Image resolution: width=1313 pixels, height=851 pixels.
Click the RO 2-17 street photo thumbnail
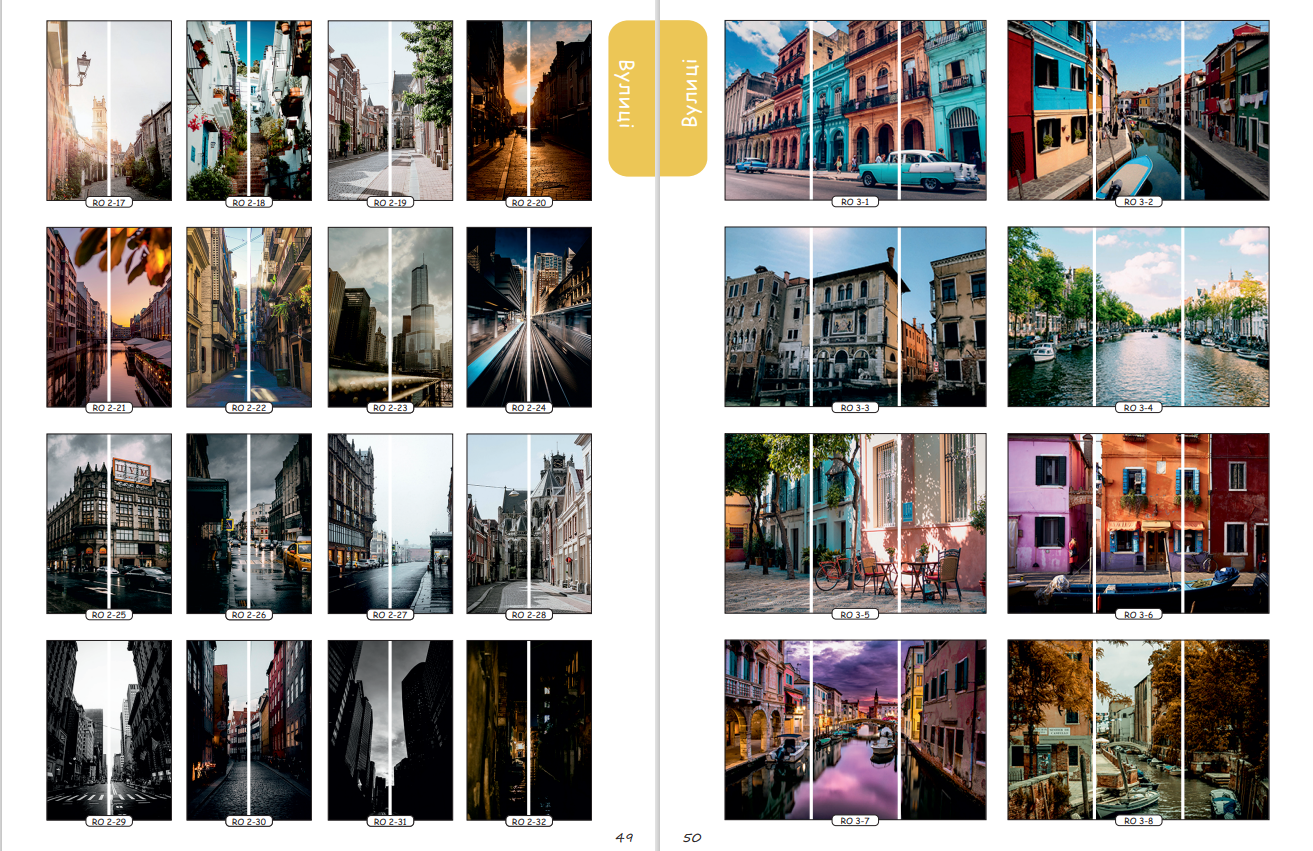tap(109, 110)
